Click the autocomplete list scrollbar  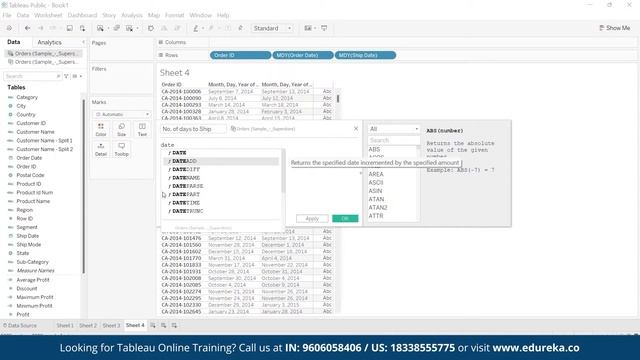point(283,171)
